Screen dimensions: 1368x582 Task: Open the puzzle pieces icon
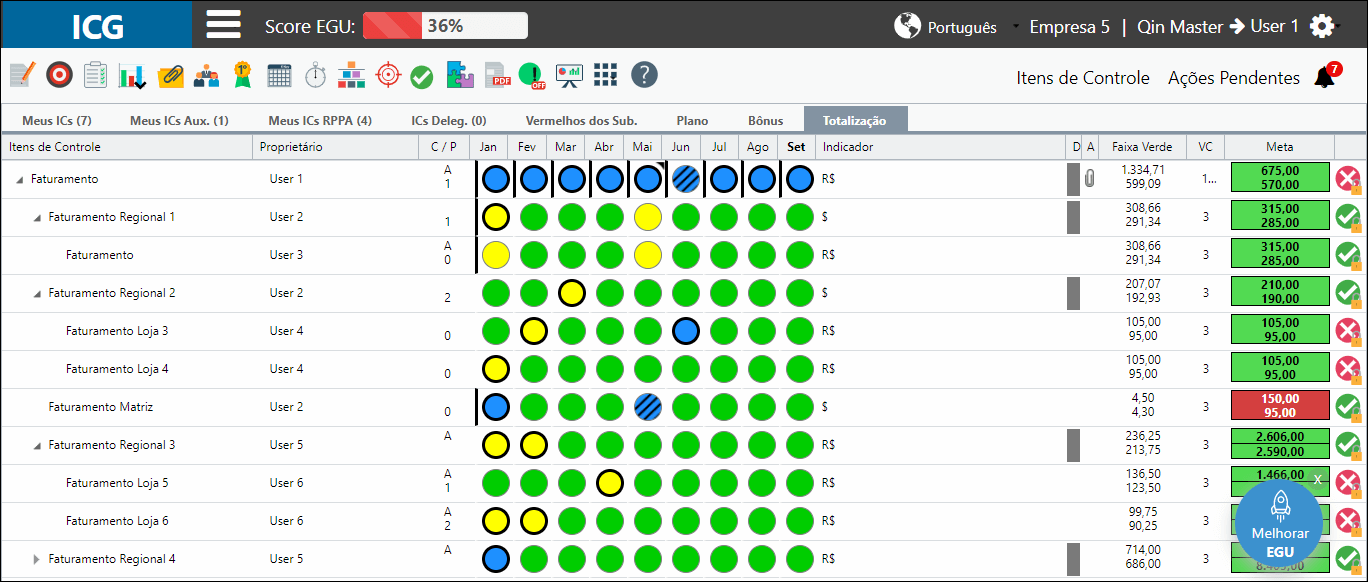pyautogui.click(x=461, y=75)
